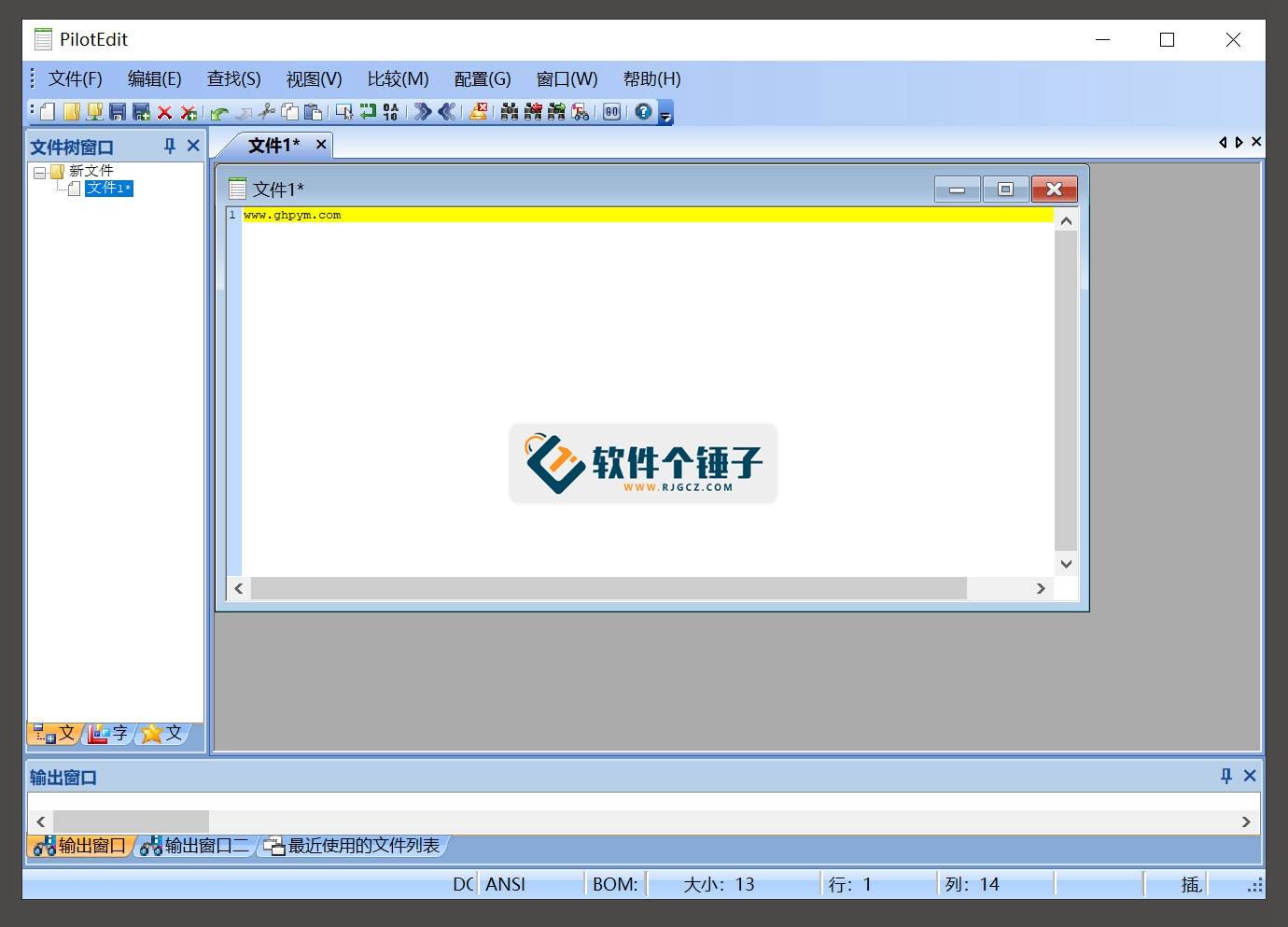Click the column select mode icon
The image size is (1288, 927).
click(344, 112)
